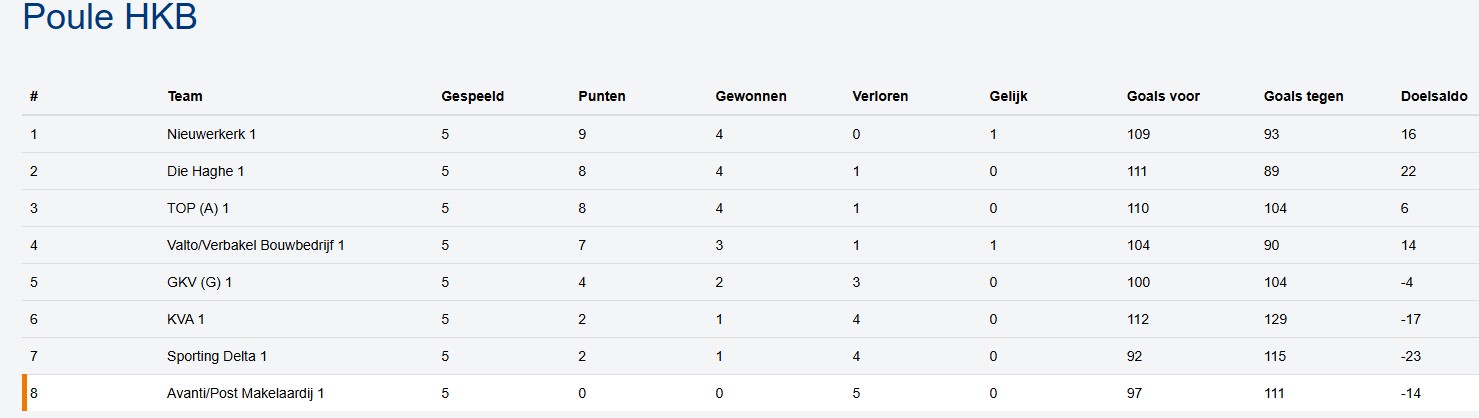This screenshot has height=418, width=1479.
Task: Click the Verloren column header
Action: click(x=880, y=97)
